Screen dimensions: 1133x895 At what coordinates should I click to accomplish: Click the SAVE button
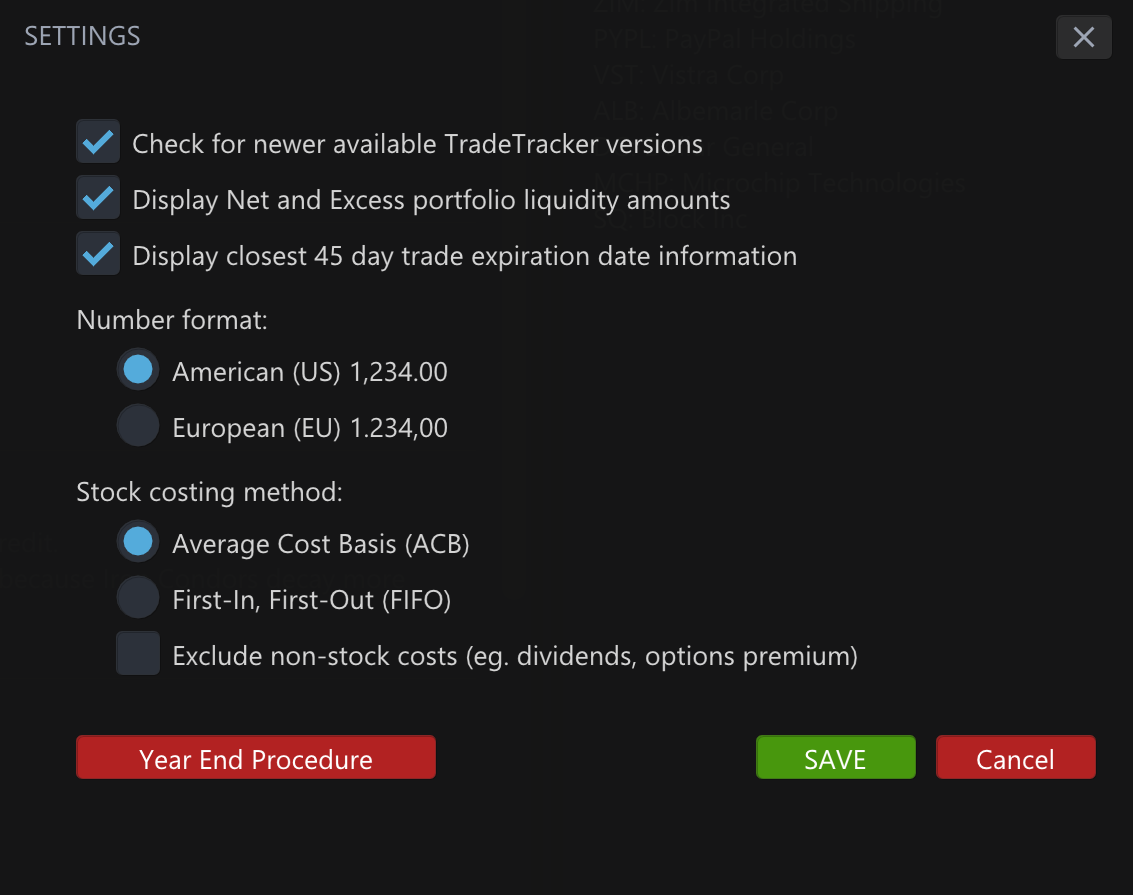[835, 757]
